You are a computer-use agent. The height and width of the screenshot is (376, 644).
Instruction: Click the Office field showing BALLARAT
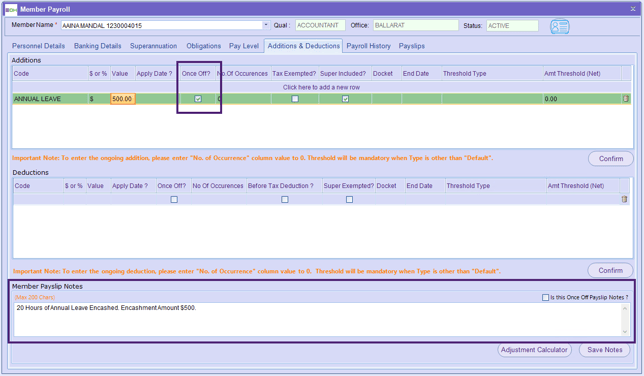[415, 25]
